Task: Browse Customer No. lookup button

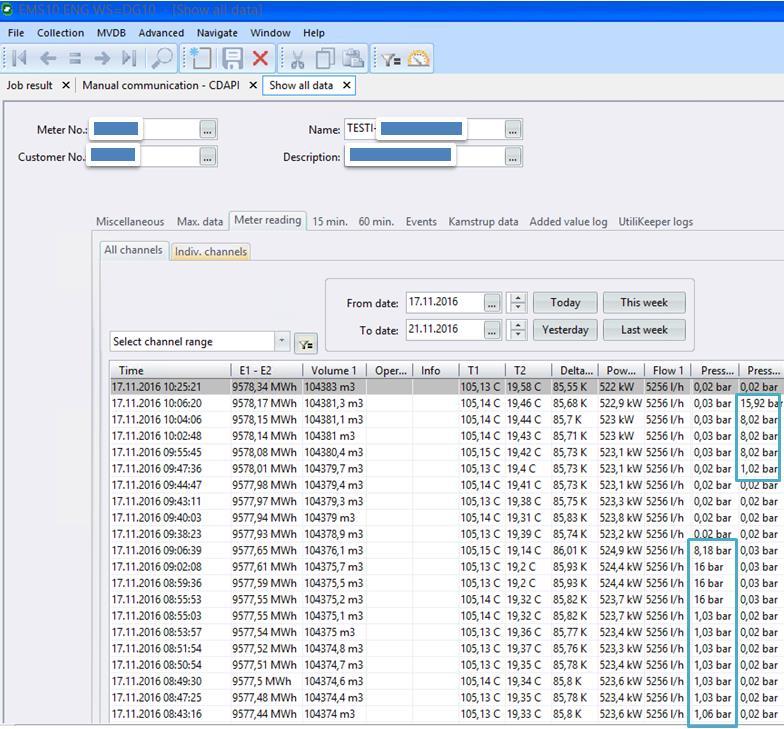Action: 208,157
